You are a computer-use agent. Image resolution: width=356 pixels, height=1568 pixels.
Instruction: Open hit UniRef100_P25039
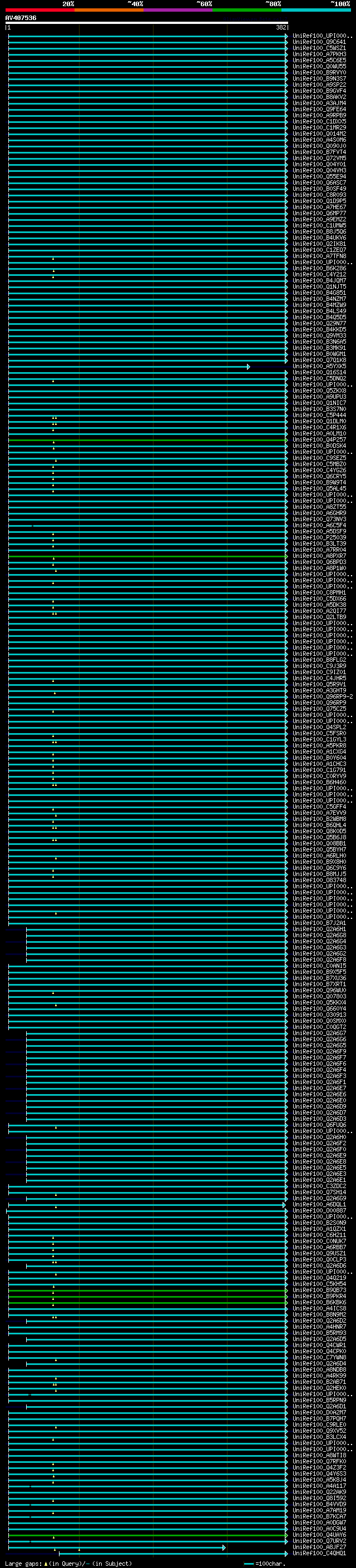319,537
